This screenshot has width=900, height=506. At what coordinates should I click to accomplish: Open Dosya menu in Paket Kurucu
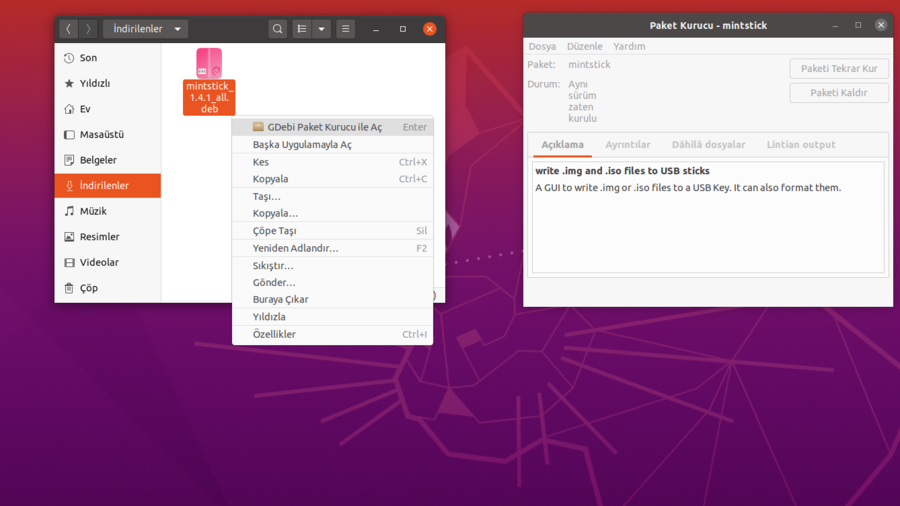pos(542,46)
